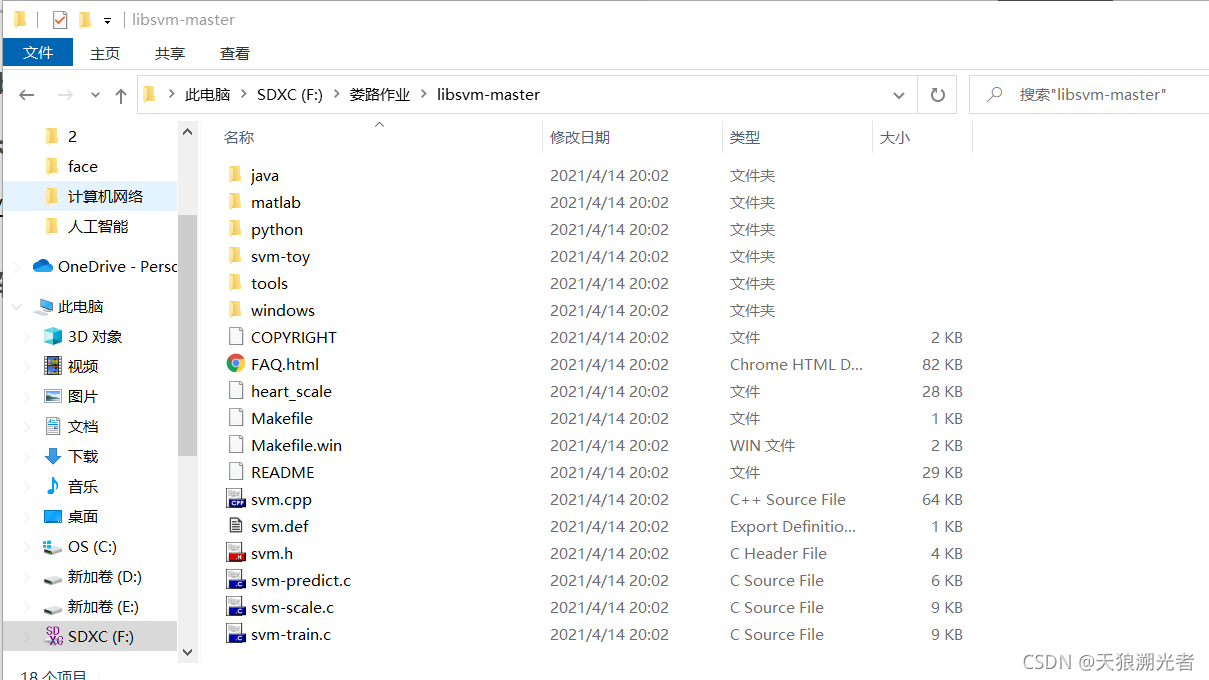Click the Chrome HTML D... type cell
The image size is (1209, 680).
(x=796, y=364)
